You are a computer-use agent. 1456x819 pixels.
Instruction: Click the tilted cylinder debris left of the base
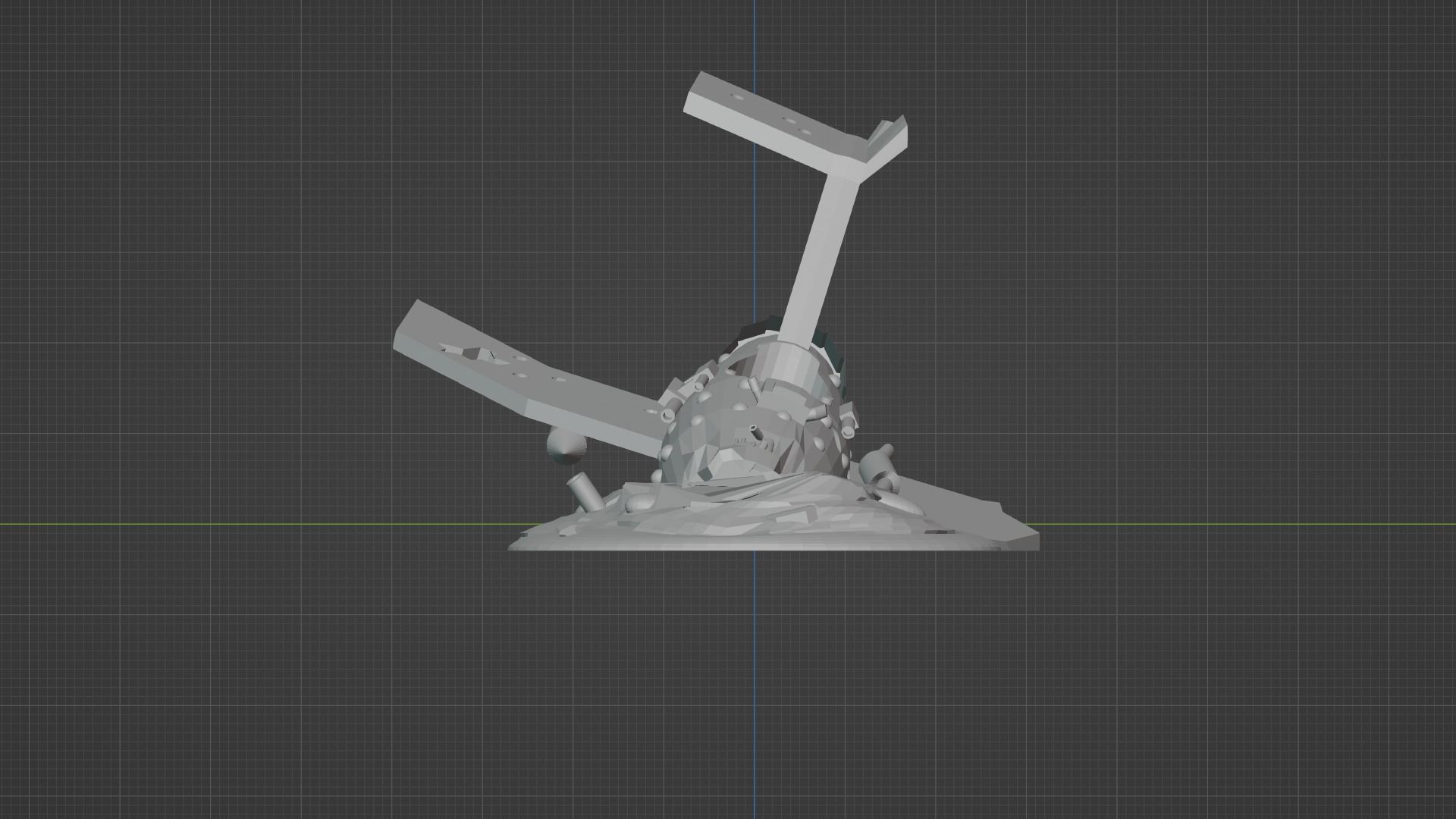(586, 492)
